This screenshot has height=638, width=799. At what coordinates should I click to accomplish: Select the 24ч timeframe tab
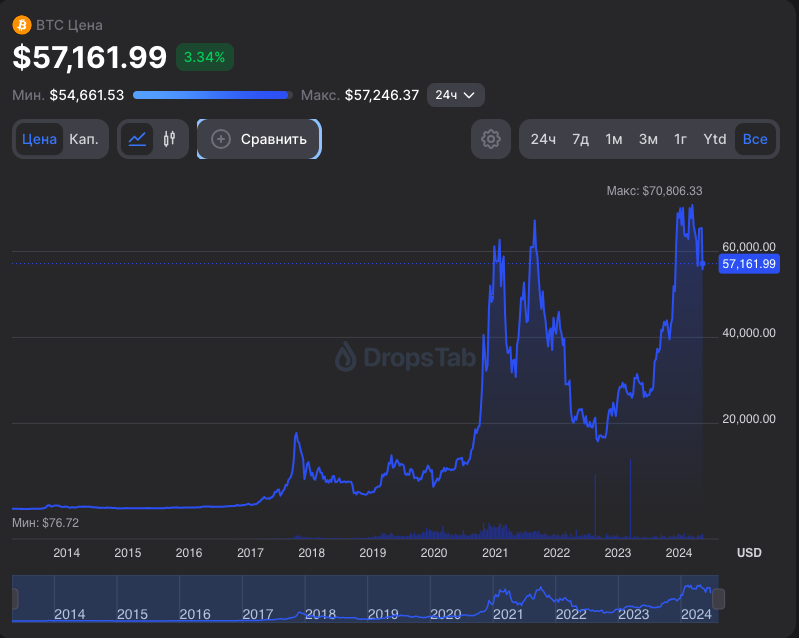[x=543, y=139]
